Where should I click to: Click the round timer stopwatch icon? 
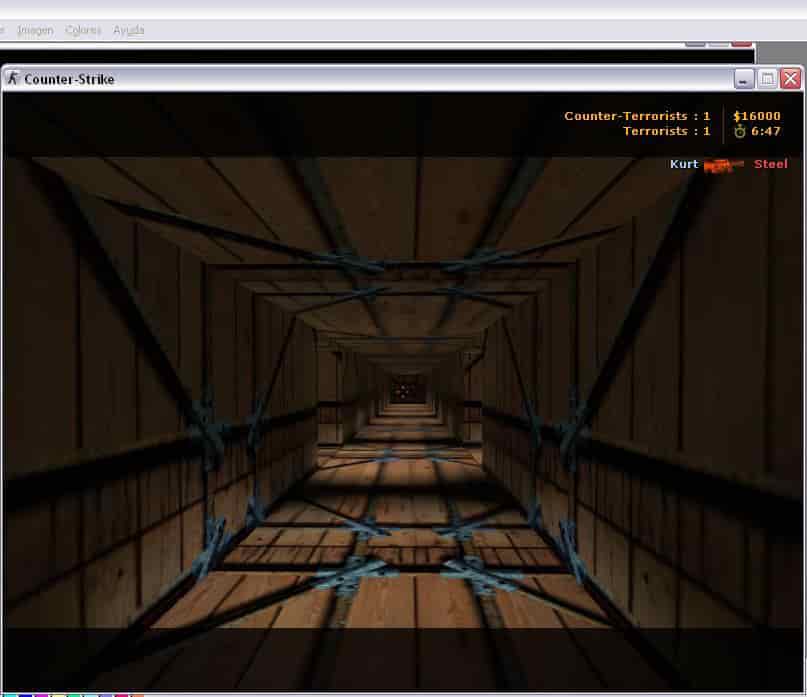[x=740, y=131]
